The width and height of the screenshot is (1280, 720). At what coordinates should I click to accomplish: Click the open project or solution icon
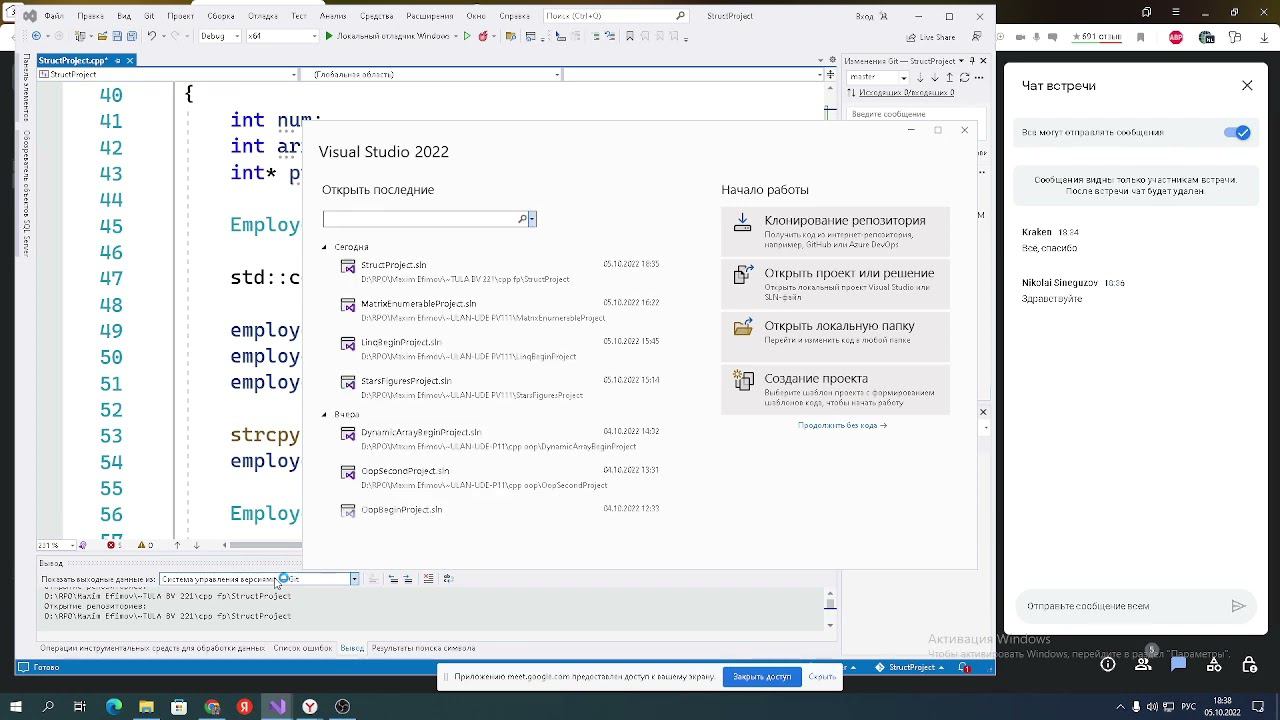pos(742,275)
